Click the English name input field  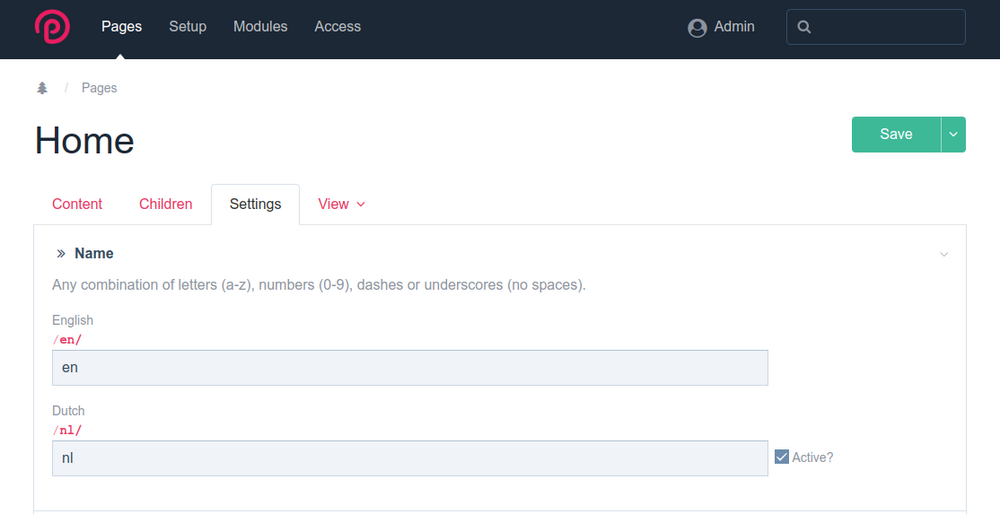click(410, 368)
